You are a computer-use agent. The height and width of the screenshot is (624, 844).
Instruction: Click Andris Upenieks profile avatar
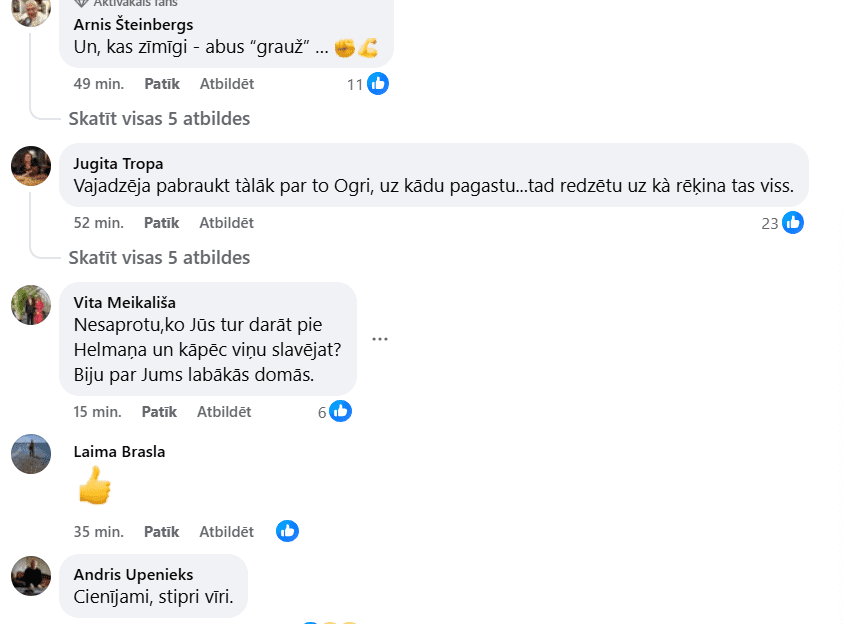[x=31, y=576]
